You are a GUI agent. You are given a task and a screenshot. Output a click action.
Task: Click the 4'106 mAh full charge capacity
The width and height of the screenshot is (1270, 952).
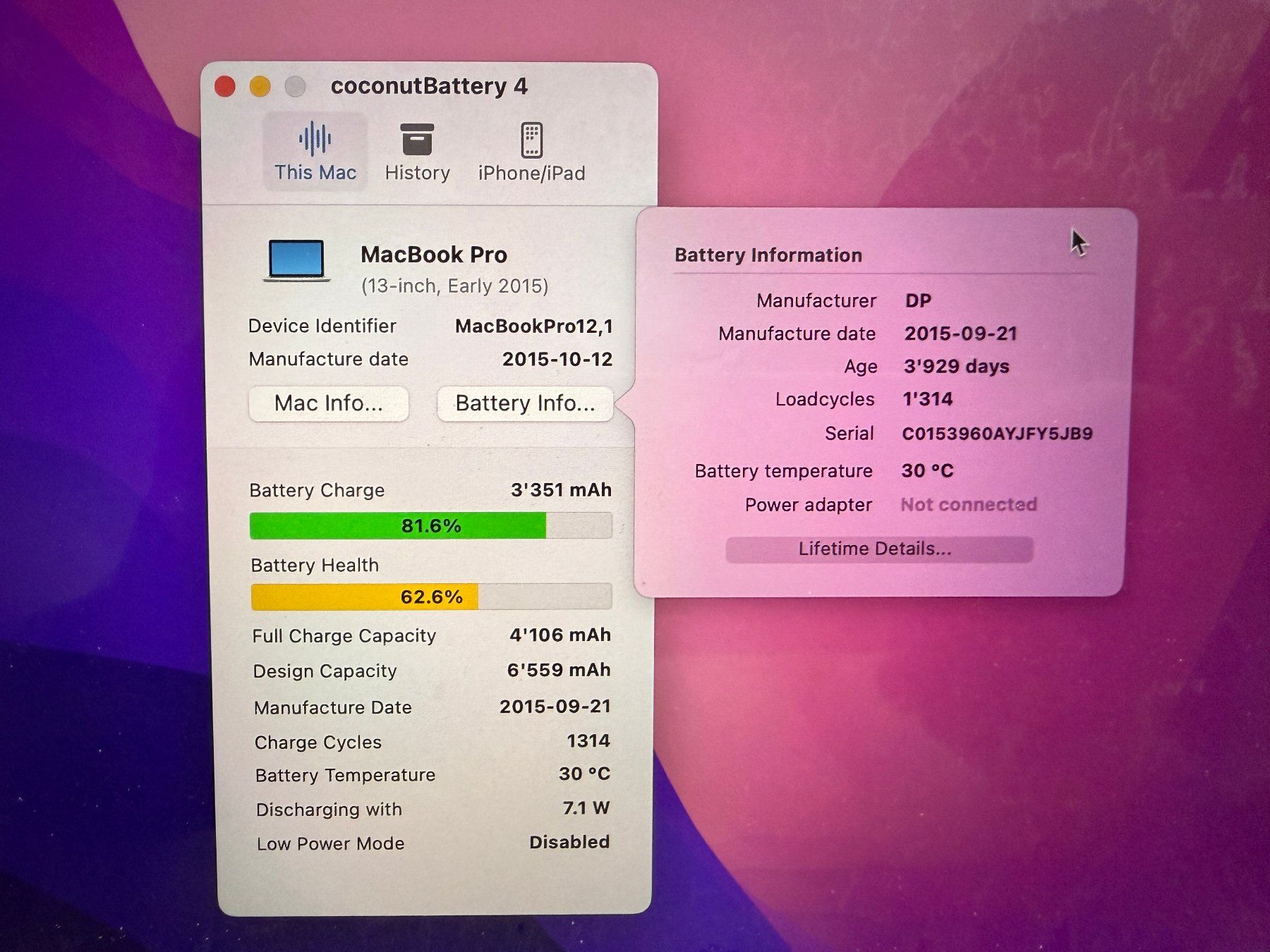[x=560, y=635]
